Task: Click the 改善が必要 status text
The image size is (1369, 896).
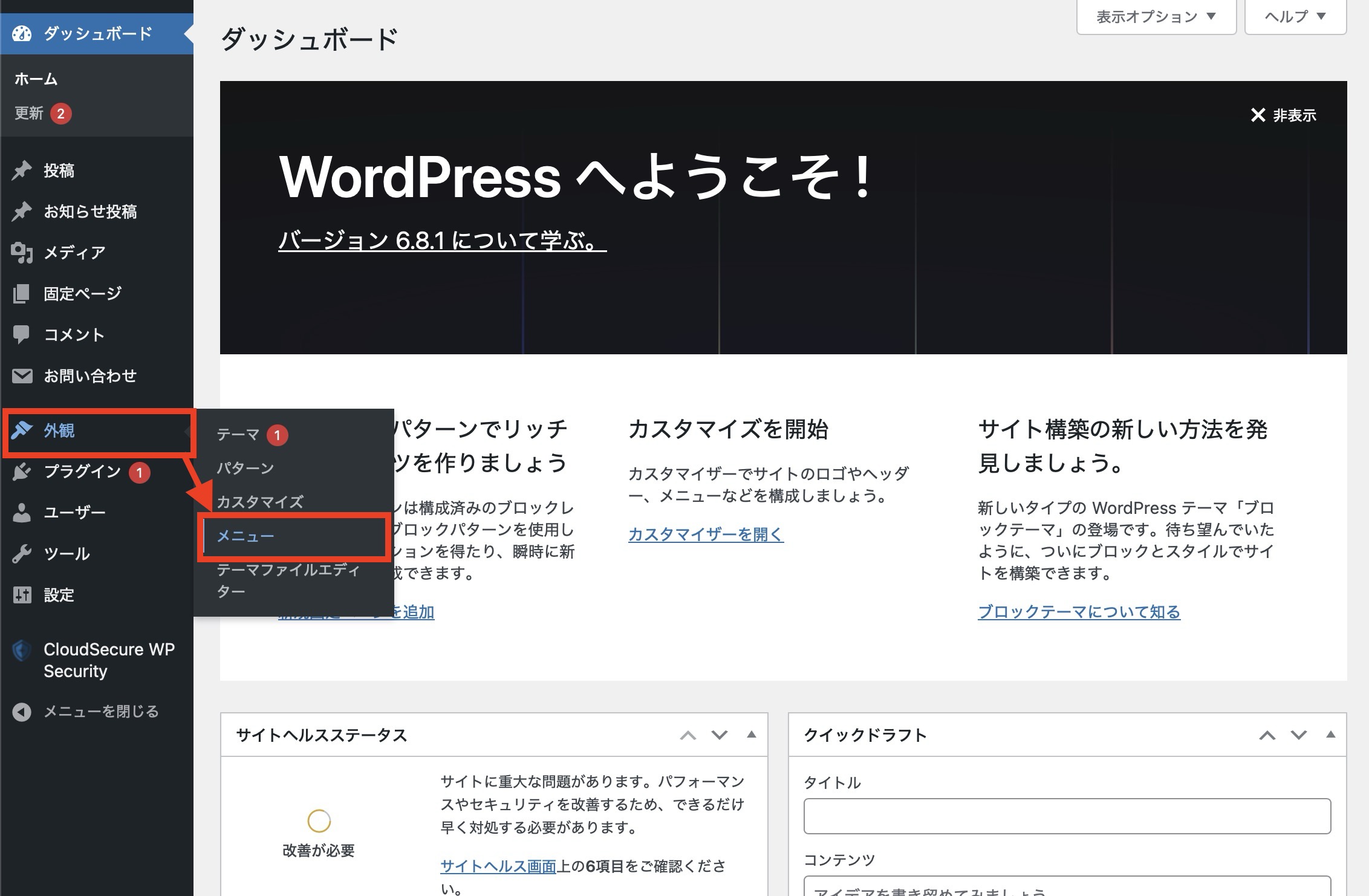Action: point(319,851)
